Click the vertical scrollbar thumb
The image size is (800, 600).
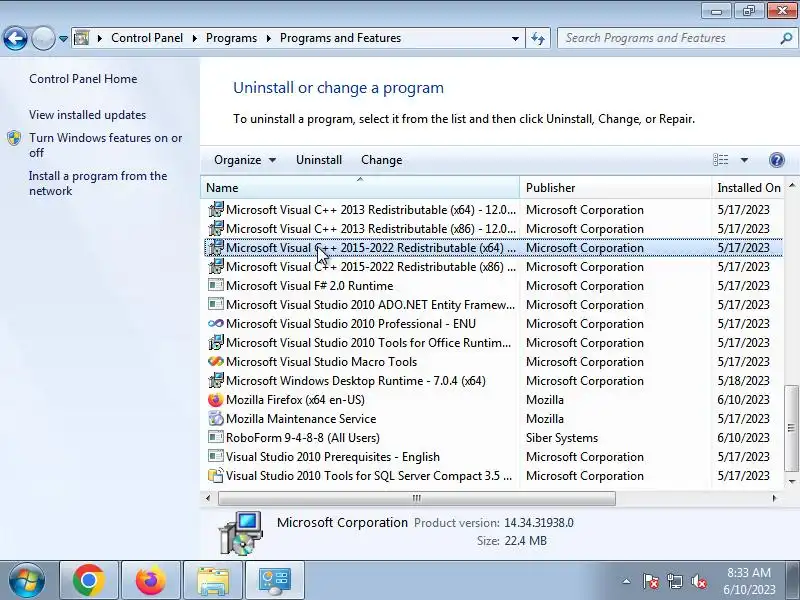click(791, 428)
